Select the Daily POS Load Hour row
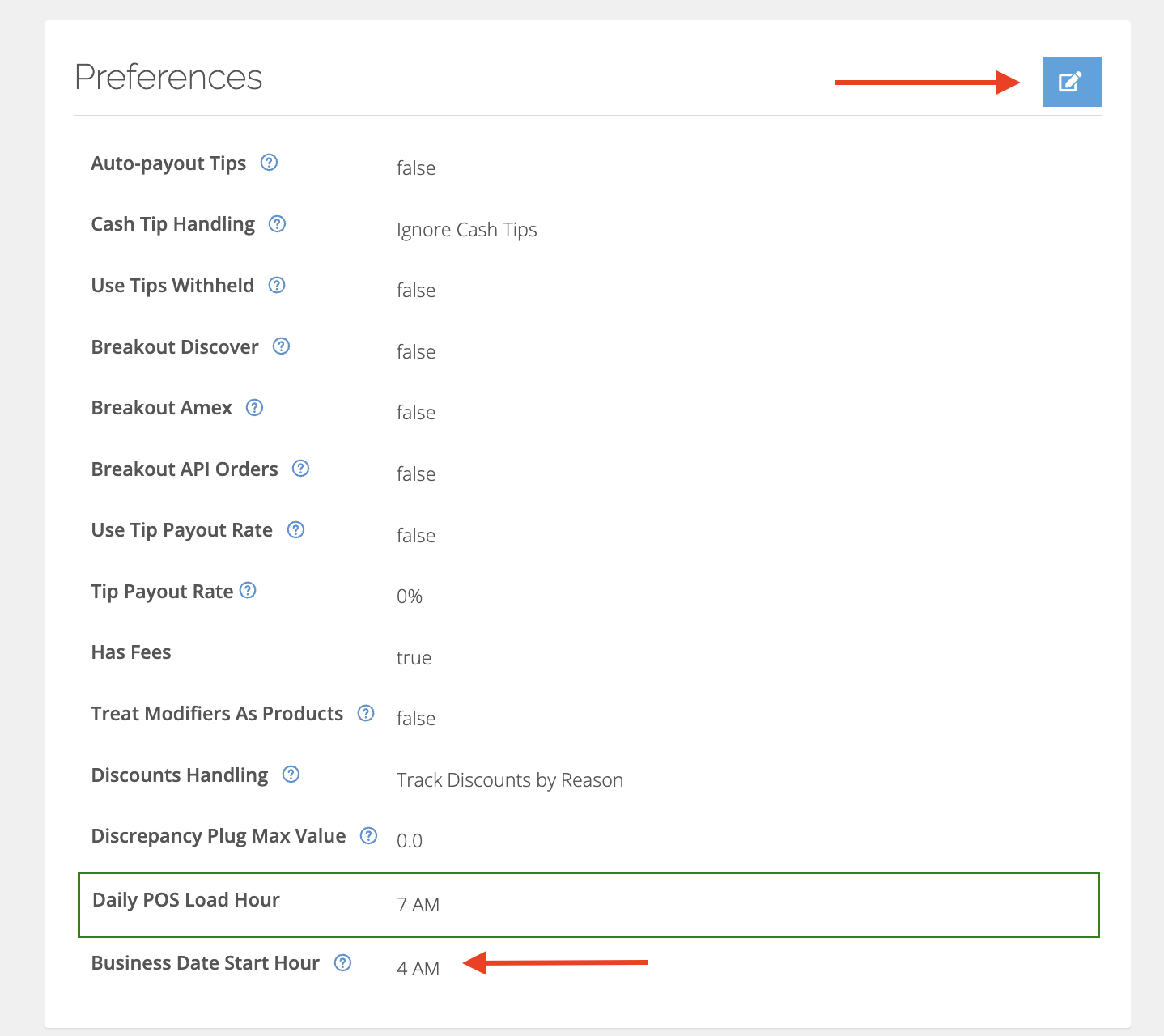Image resolution: width=1164 pixels, height=1036 pixels. (588, 904)
